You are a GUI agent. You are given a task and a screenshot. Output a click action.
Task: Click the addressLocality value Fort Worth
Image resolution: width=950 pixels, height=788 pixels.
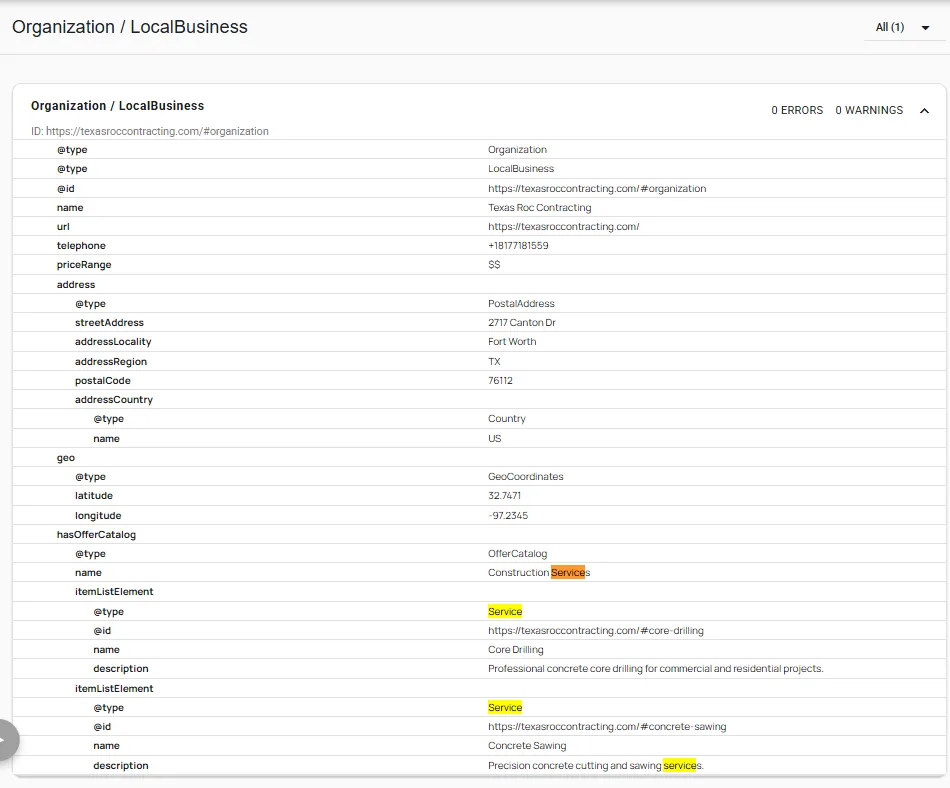point(512,342)
